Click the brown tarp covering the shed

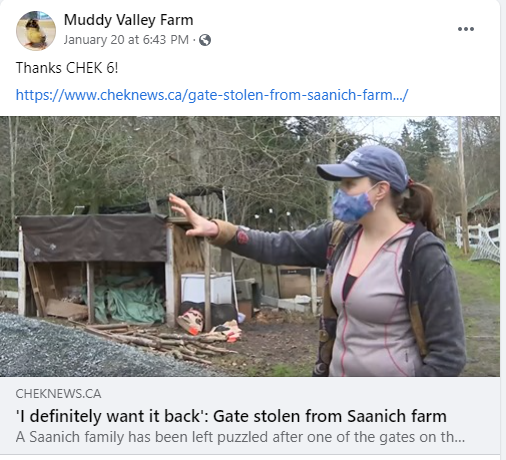tap(93, 237)
